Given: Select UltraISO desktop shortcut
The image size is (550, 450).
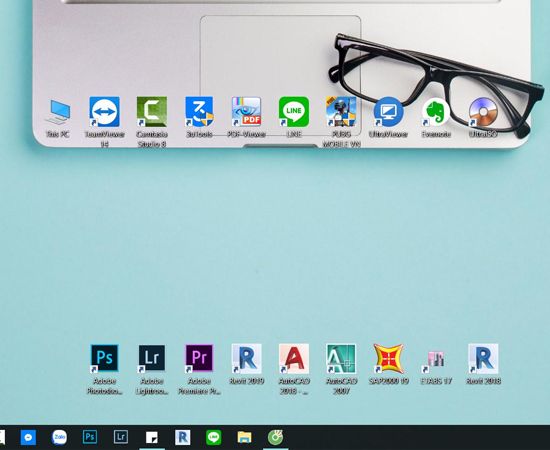Looking at the screenshot, I should [x=483, y=112].
